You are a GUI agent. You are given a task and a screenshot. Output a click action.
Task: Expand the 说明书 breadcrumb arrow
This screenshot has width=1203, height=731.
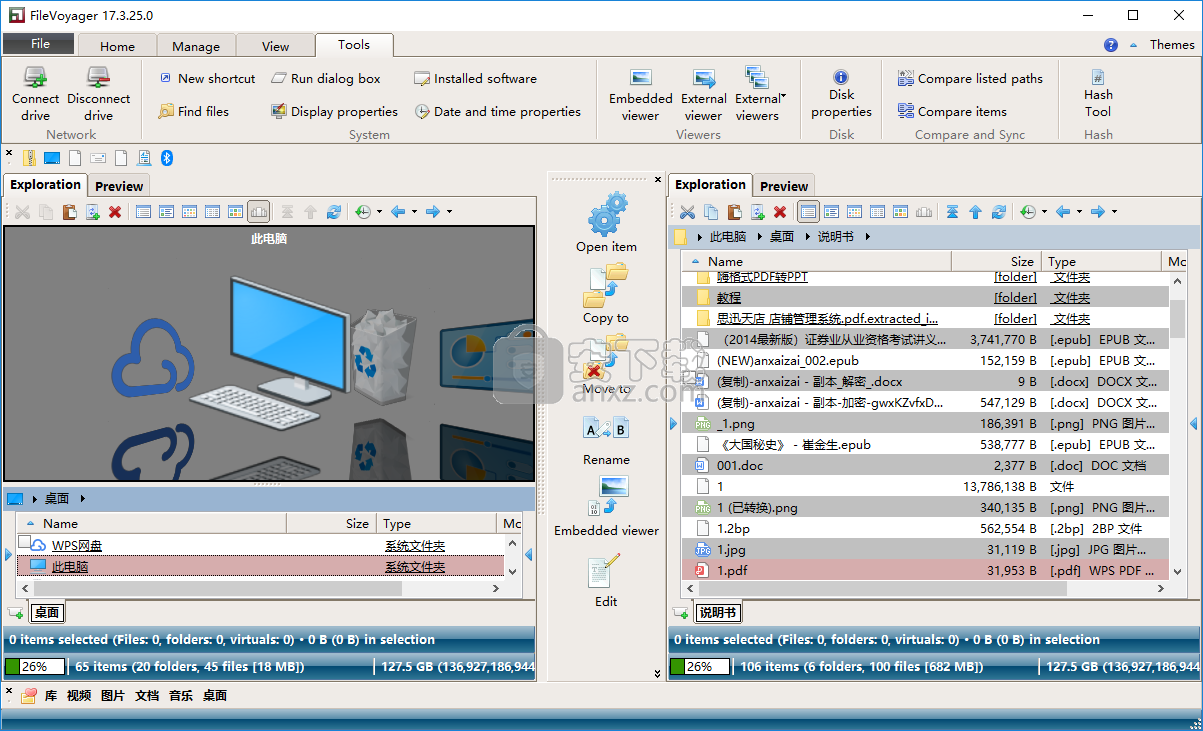867,237
